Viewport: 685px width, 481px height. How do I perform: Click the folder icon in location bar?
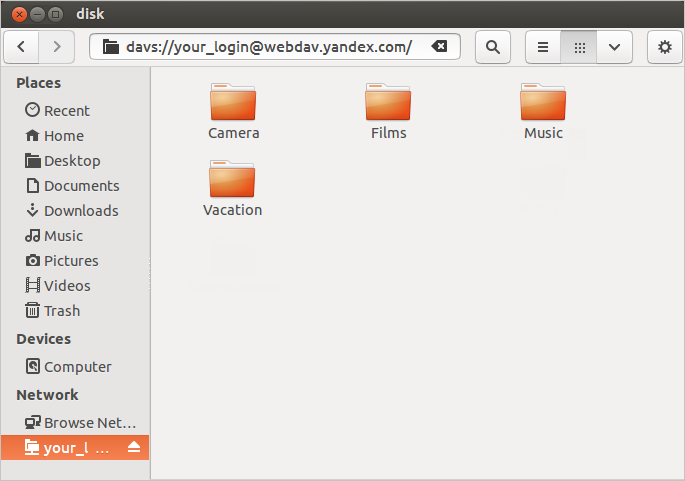[111, 46]
